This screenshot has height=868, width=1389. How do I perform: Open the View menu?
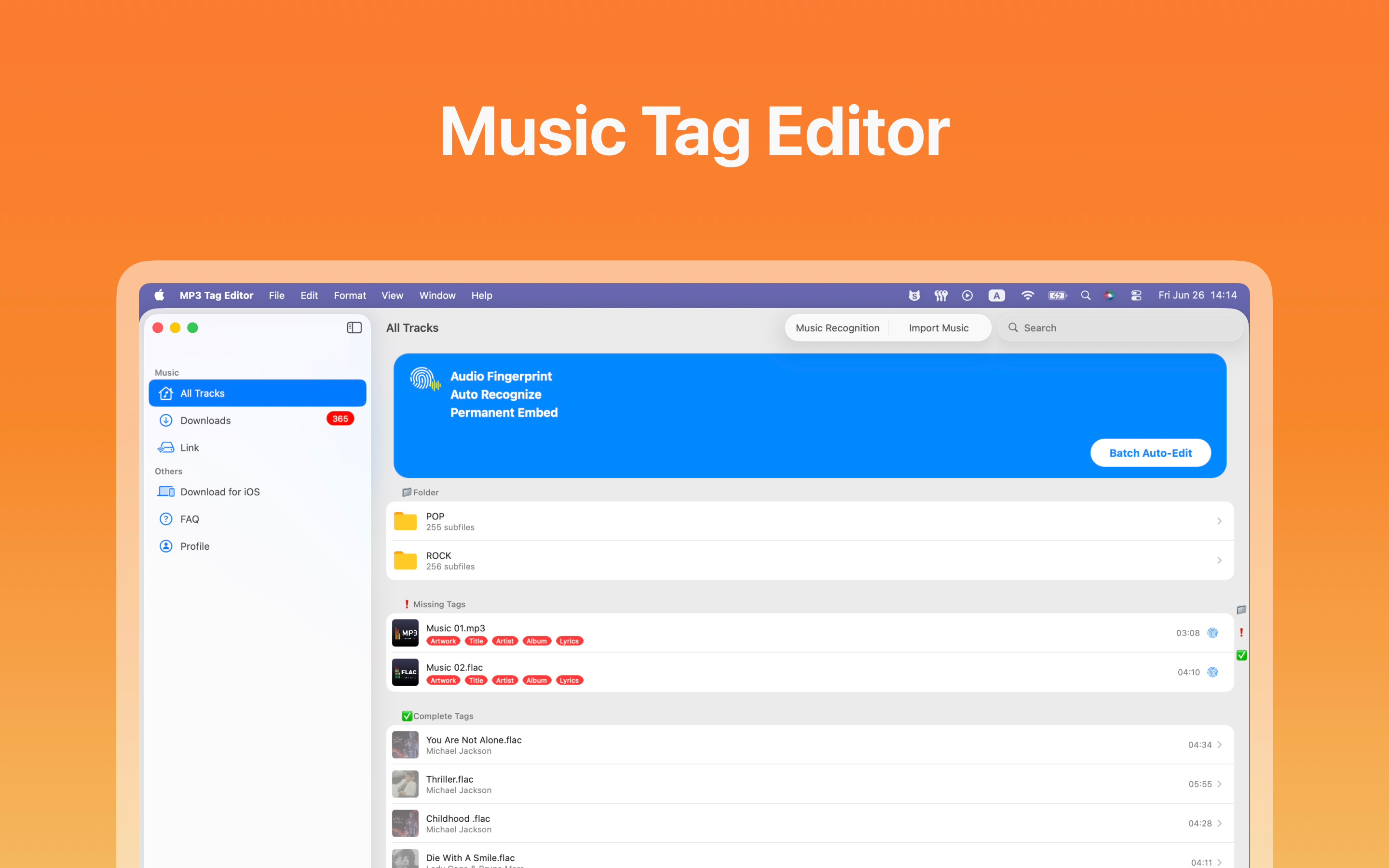click(392, 295)
